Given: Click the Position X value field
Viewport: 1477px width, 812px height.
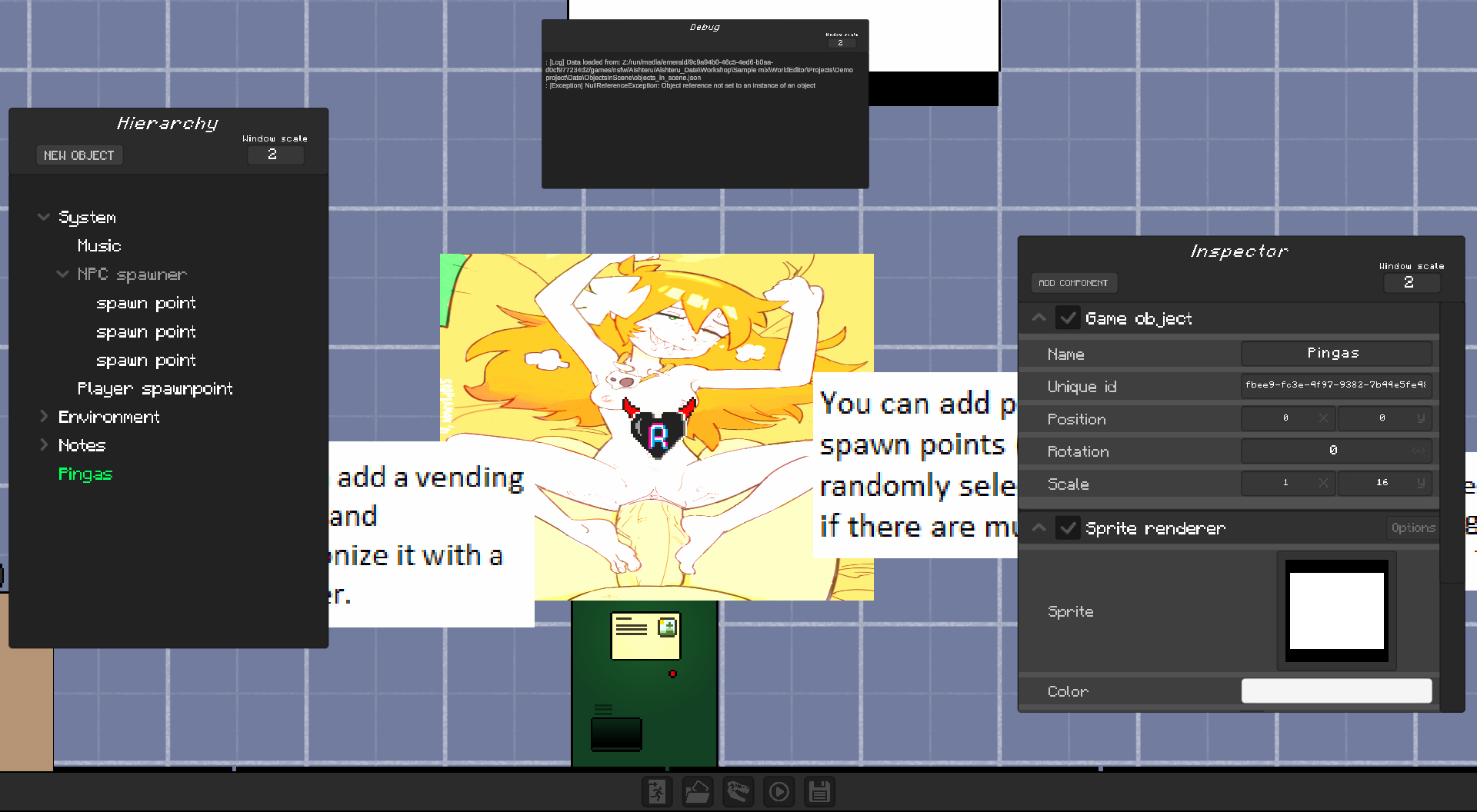Looking at the screenshot, I should [x=1288, y=418].
